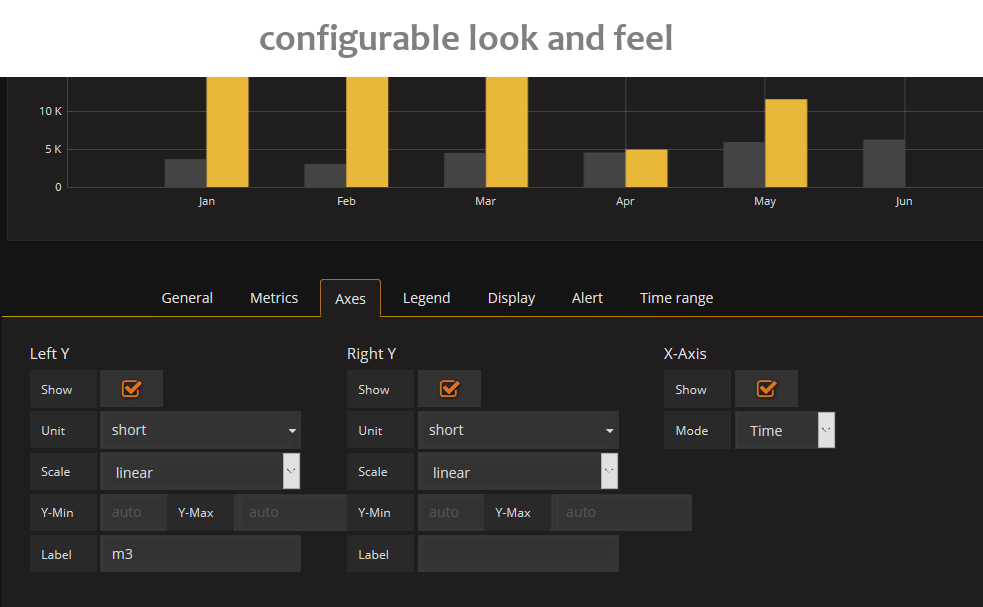The image size is (983, 607).
Task: Click the Left Y Y-Min field
Action: pyautogui.click(x=133, y=512)
